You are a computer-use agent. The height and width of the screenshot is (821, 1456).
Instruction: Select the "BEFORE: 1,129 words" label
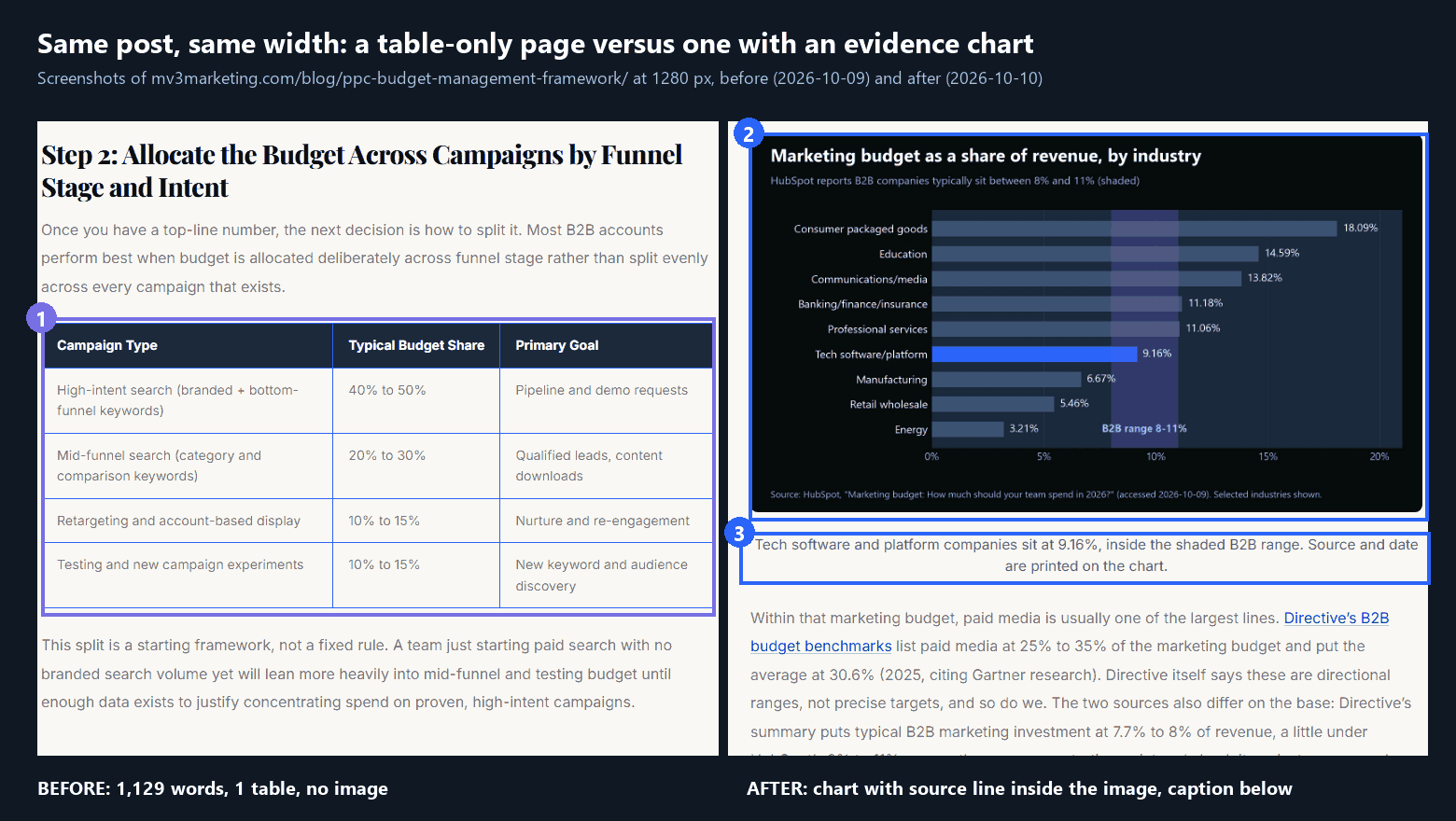click(x=213, y=788)
